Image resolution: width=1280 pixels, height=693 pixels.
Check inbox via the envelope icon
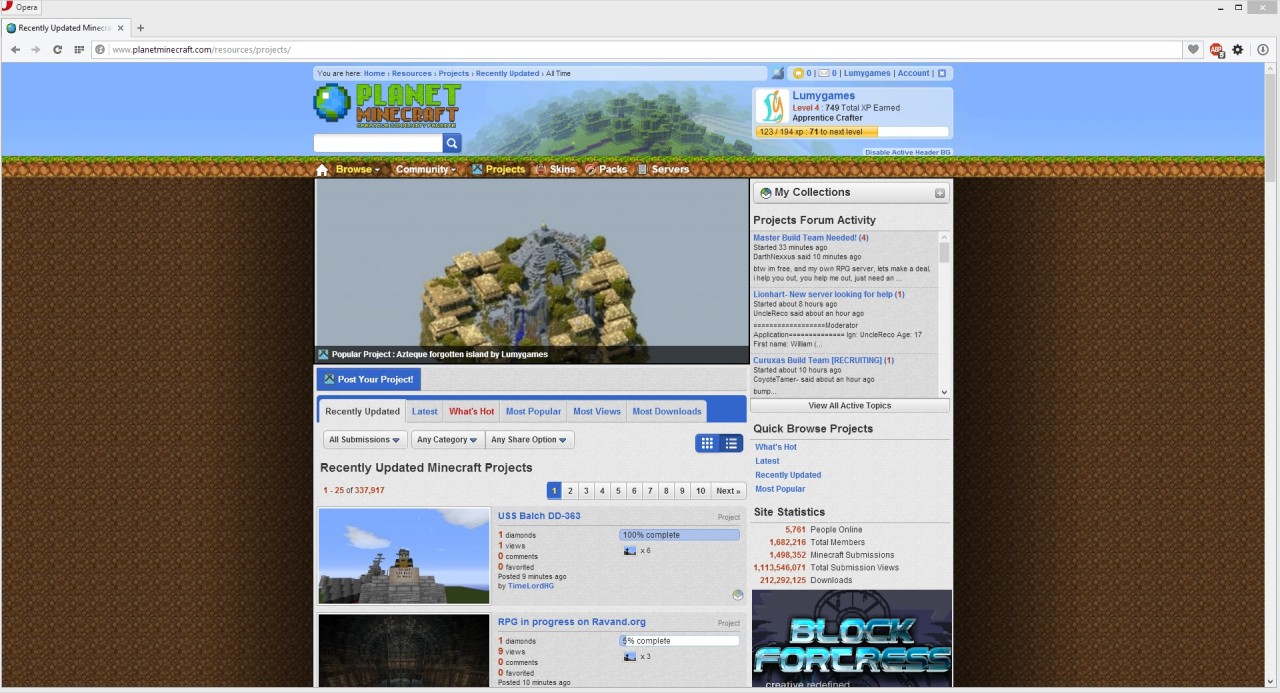point(824,73)
